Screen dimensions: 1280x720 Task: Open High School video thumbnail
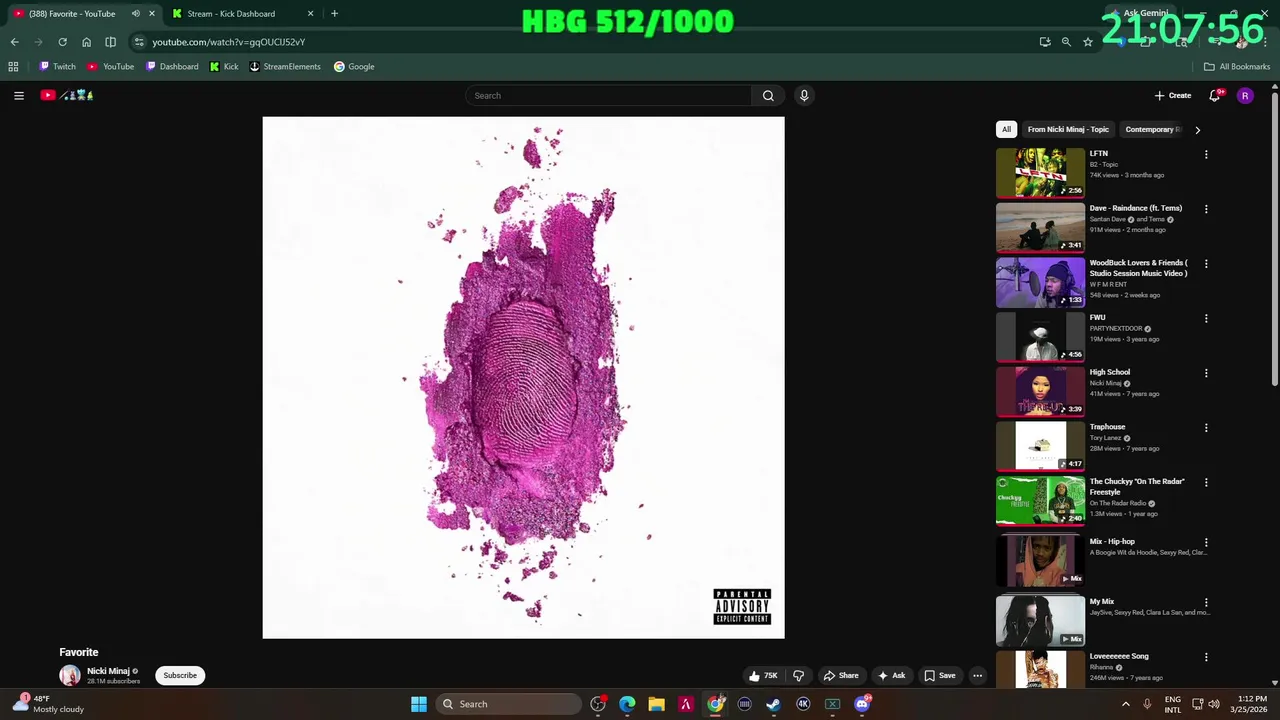click(x=1040, y=390)
